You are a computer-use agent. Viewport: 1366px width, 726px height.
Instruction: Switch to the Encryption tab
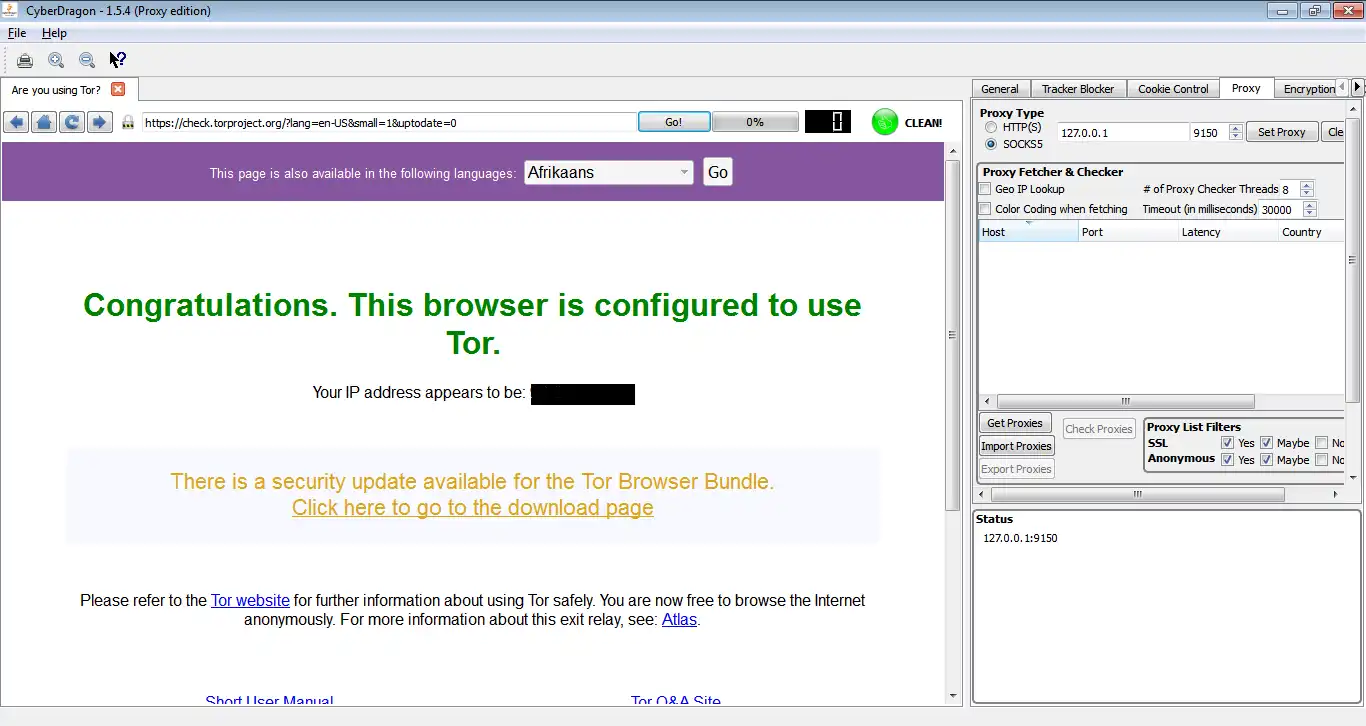coord(1309,89)
